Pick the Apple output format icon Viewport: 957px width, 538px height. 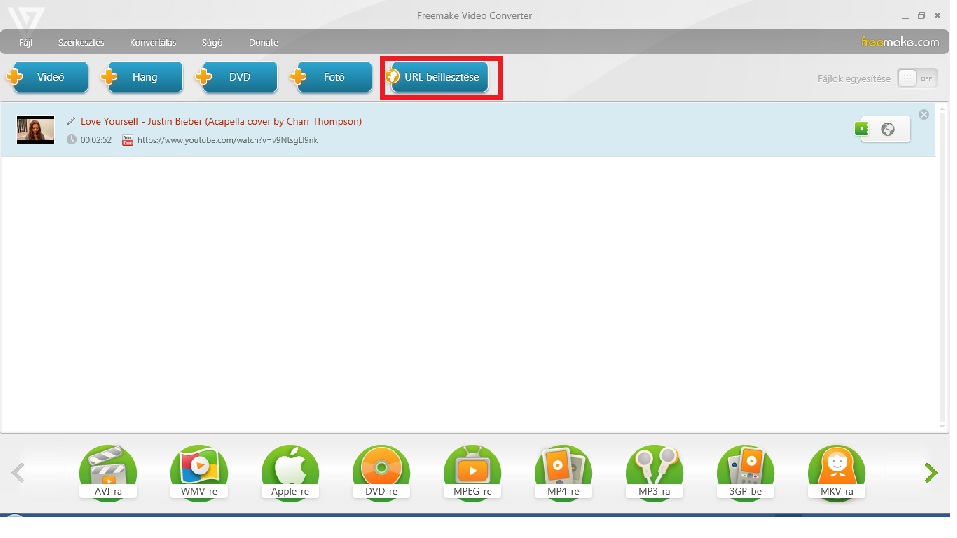click(x=290, y=473)
